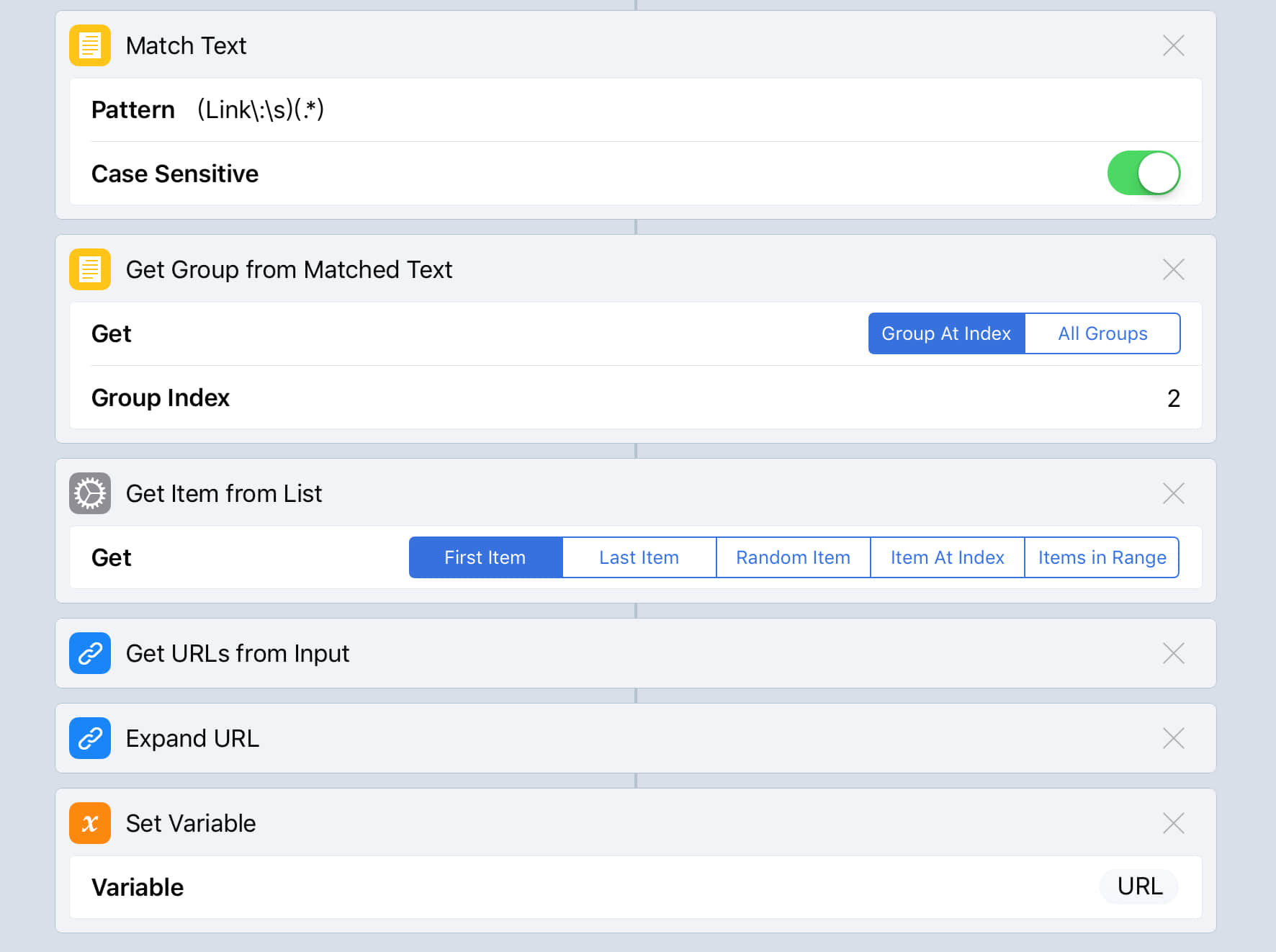Click the Match Text action icon
The height and width of the screenshot is (952, 1276).
(x=90, y=45)
